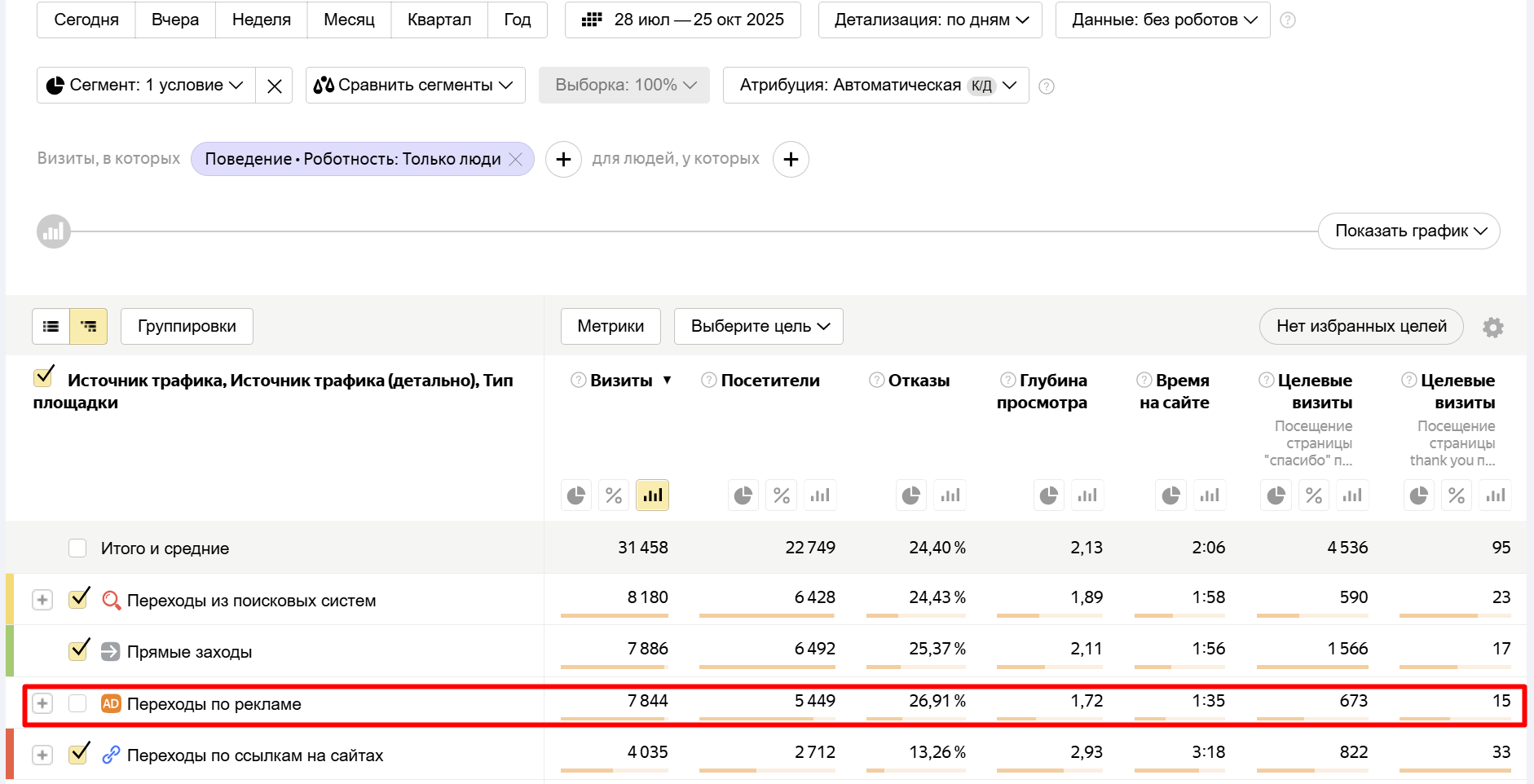This screenshot has width=1534, height=784.
Task: Switch to flat list view icon
Action: [51, 327]
